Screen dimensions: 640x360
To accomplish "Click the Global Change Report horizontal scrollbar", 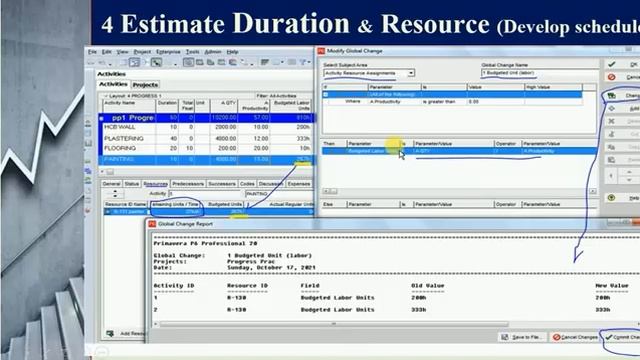I will tap(334, 324).
